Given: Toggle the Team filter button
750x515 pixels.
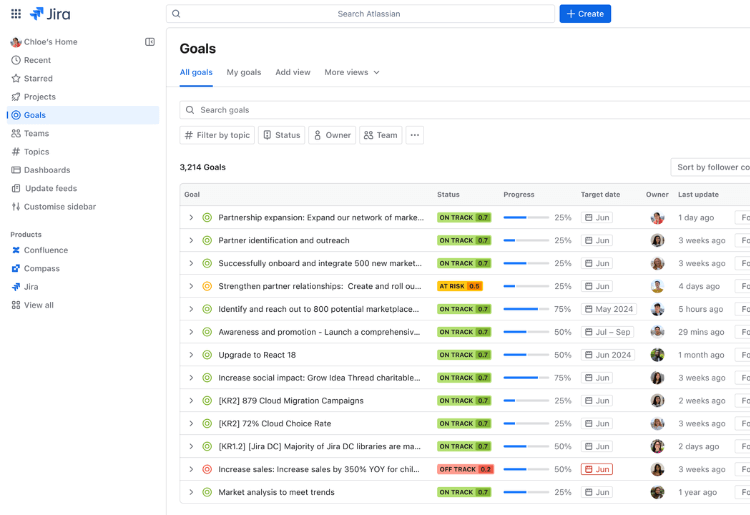Looking at the screenshot, I should pyautogui.click(x=380, y=135).
